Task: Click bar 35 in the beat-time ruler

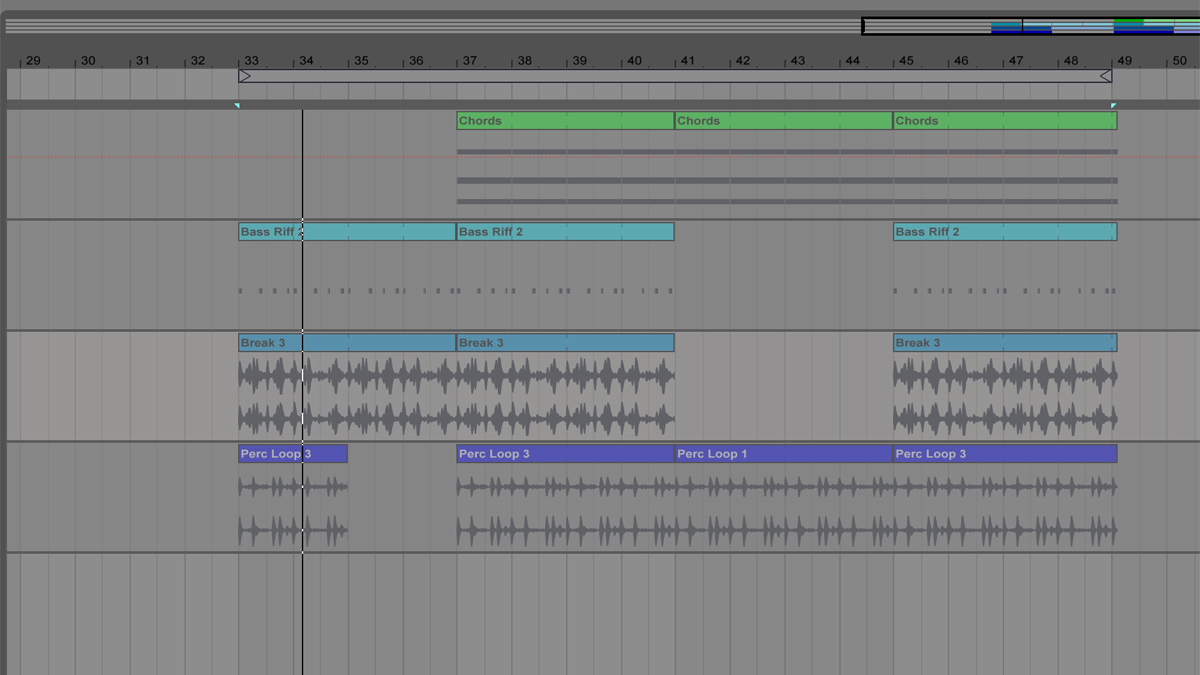Action: pyautogui.click(x=361, y=61)
